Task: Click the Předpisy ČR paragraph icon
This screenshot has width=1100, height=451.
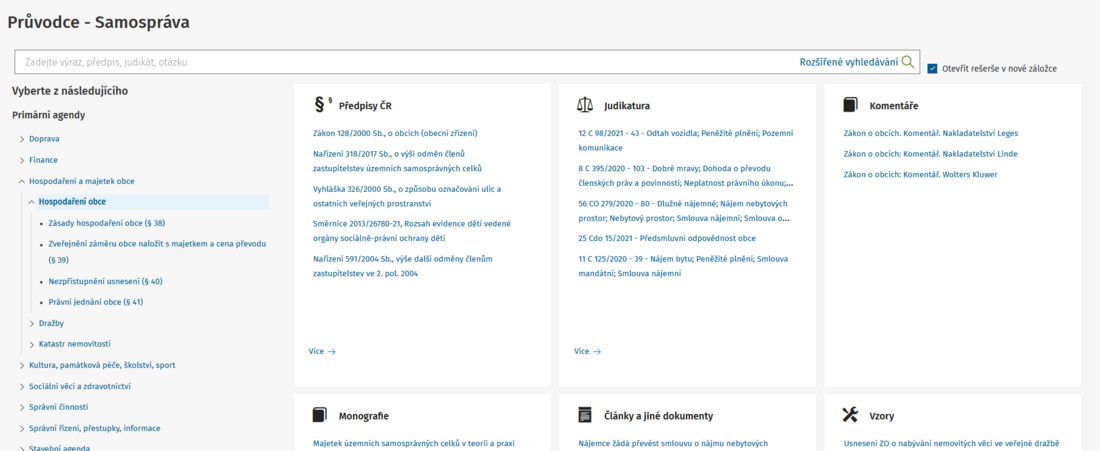Action: [x=322, y=104]
